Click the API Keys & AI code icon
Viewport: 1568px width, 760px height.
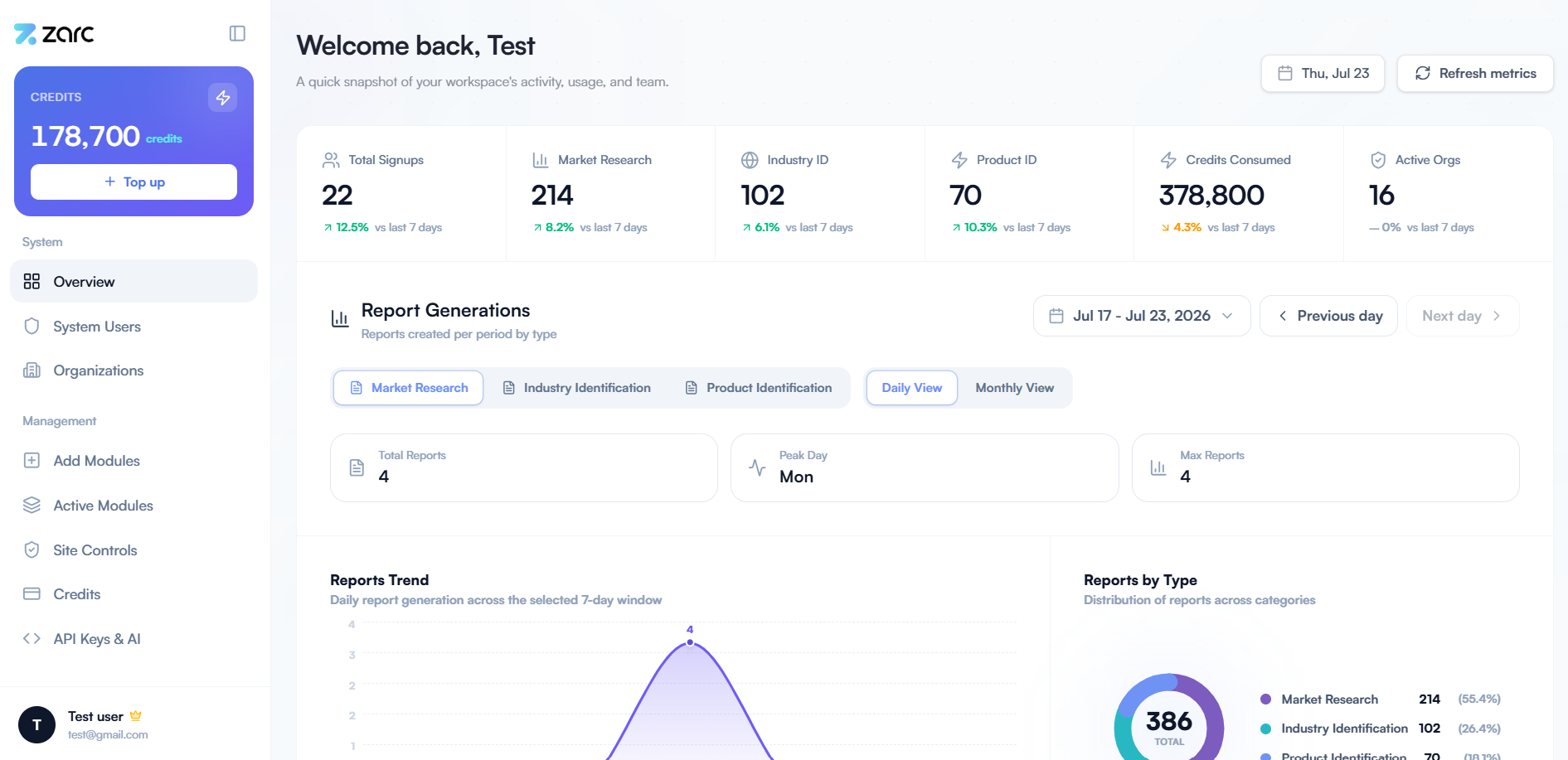[32, 638]
